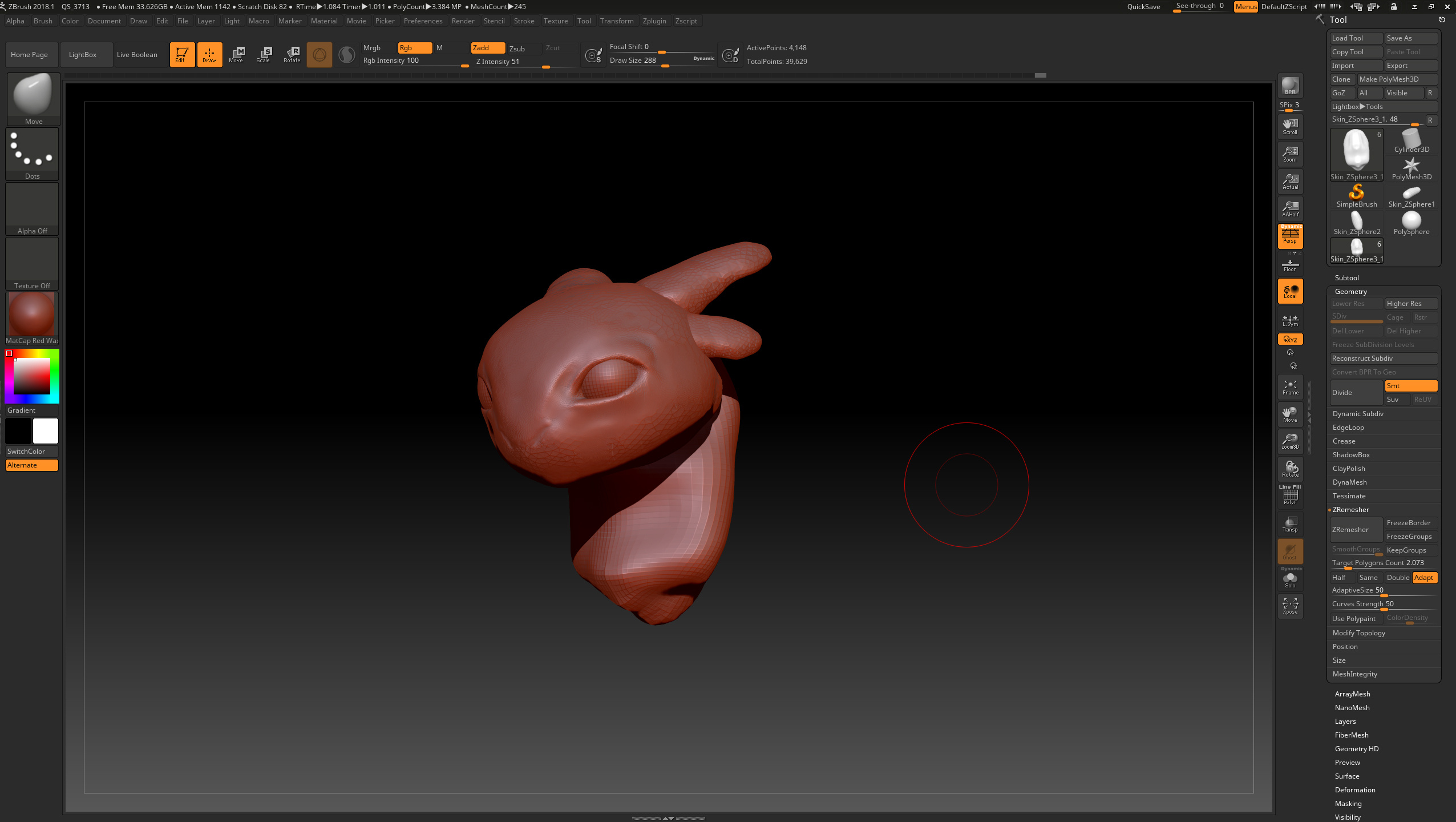Disable the Smt smoothing option

click(x=1410, y=386)
